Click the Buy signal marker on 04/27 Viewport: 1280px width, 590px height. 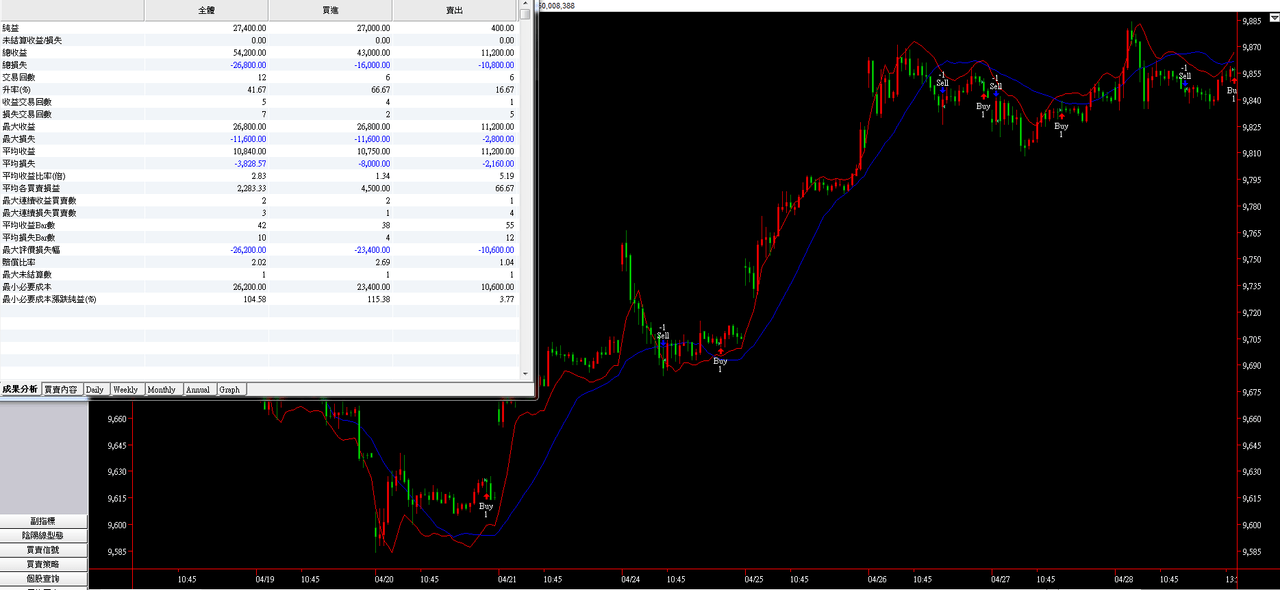point(1061,126)
